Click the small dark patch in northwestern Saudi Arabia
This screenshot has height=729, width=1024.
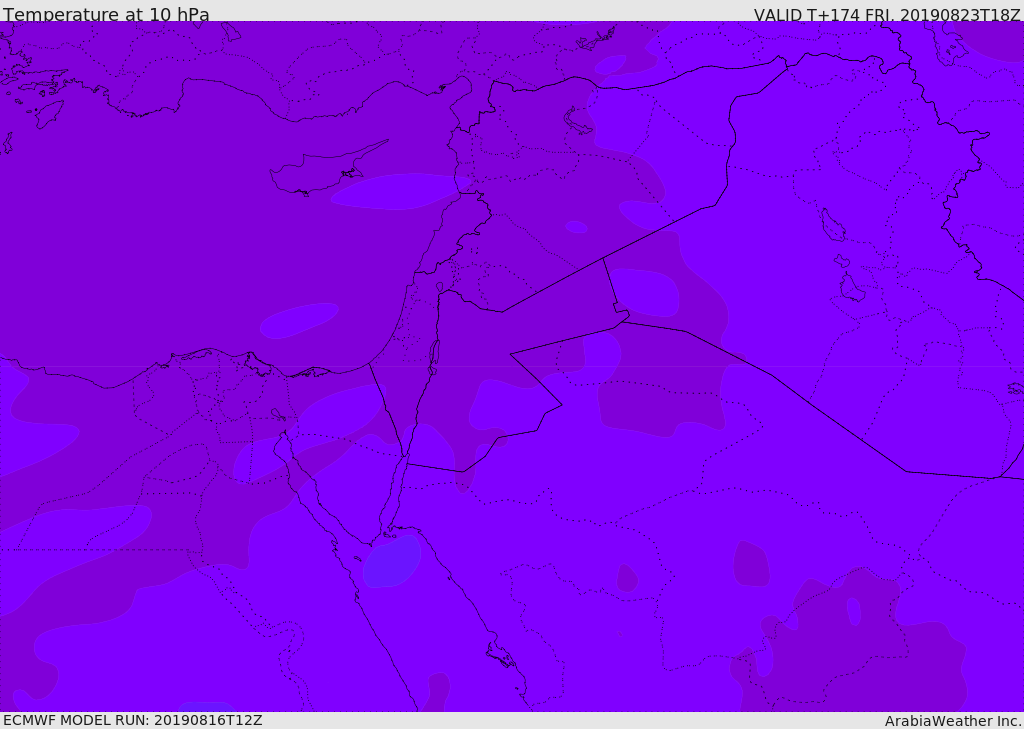pos(627,578)
